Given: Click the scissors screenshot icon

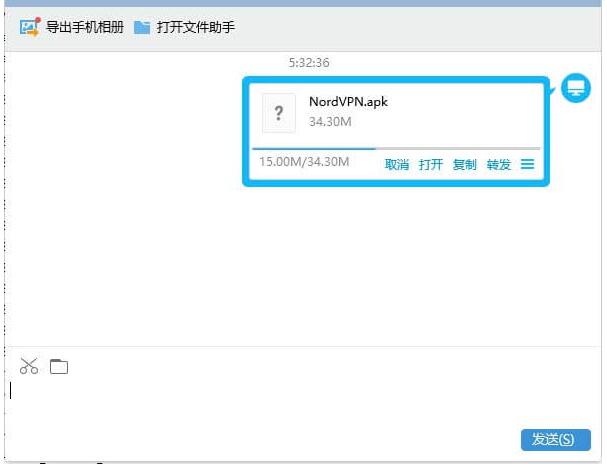Looking at the screenshot, I should point(29,366).
